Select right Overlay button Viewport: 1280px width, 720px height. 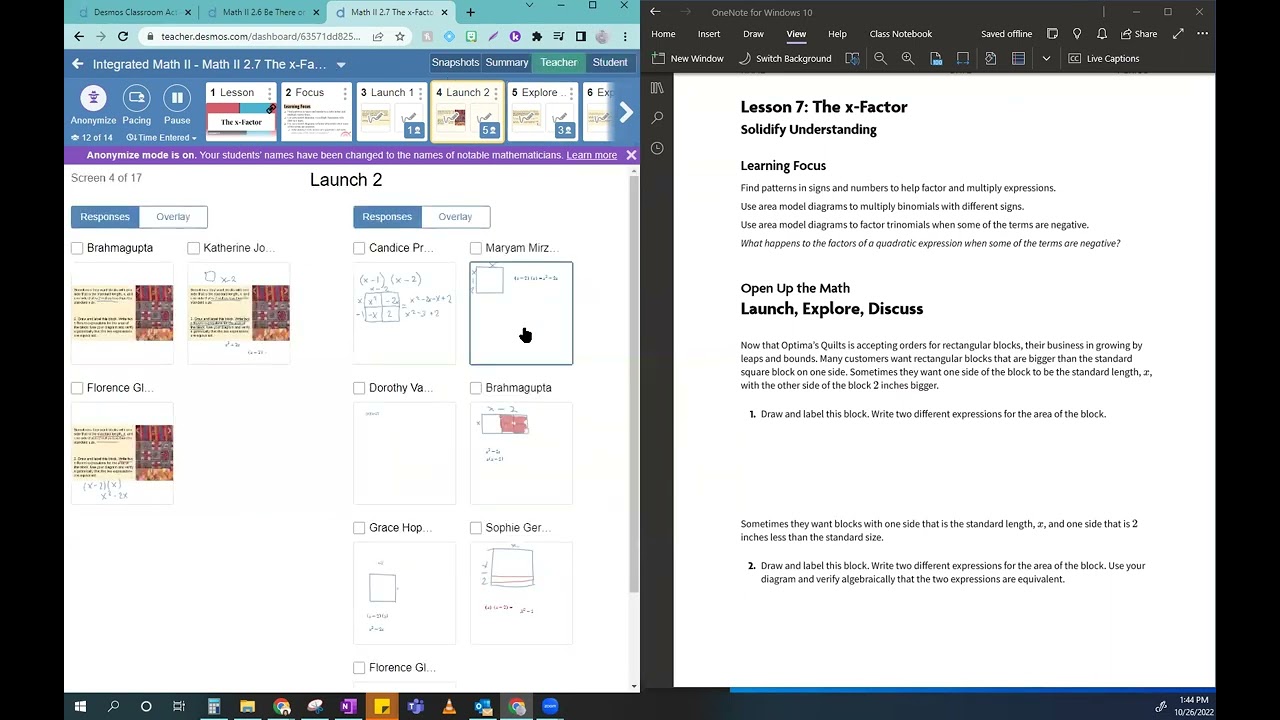click(455, 217)
